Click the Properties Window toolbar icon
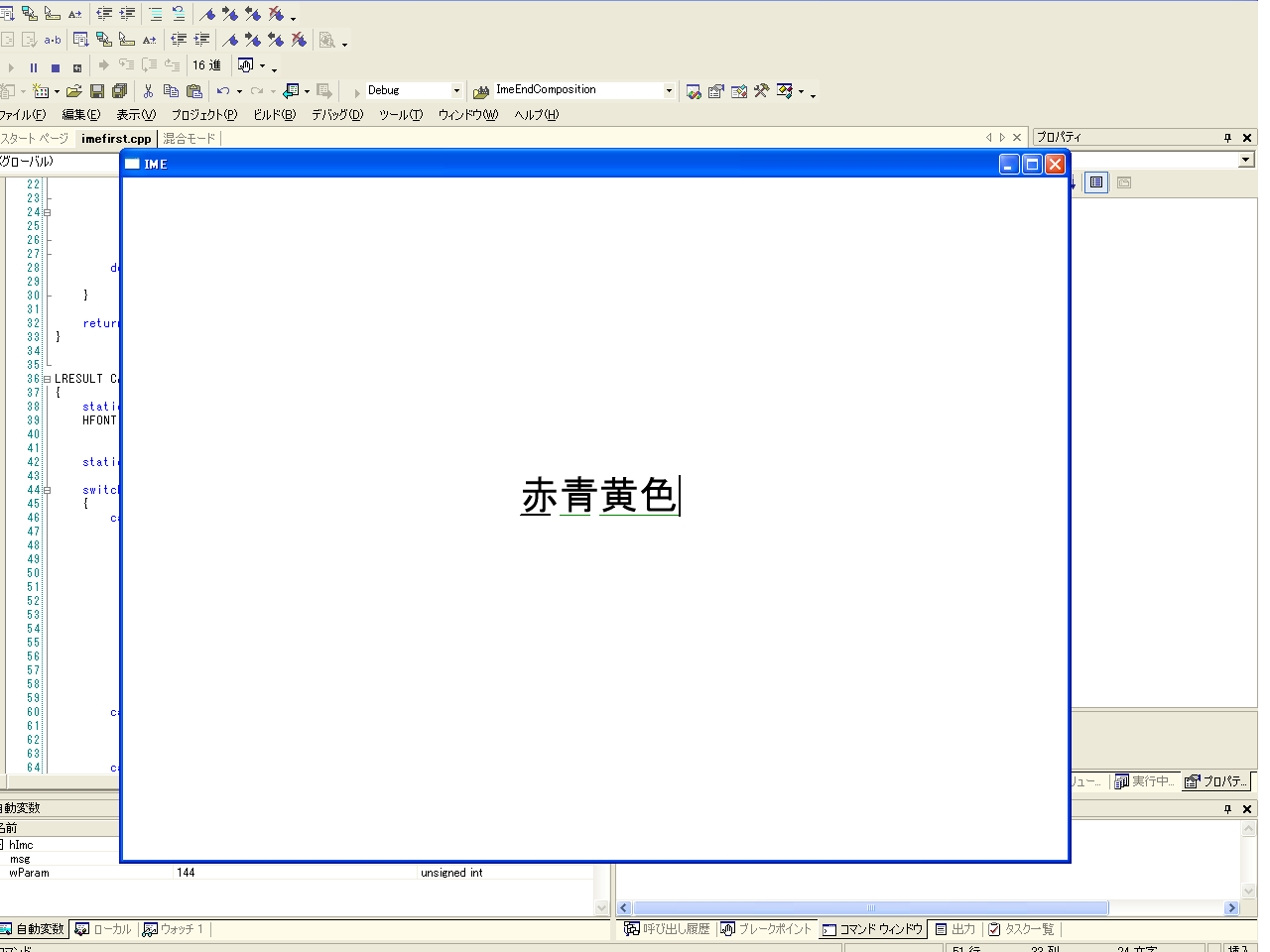This screenshot has height=952, width=1270. click(x=715, y=91)
